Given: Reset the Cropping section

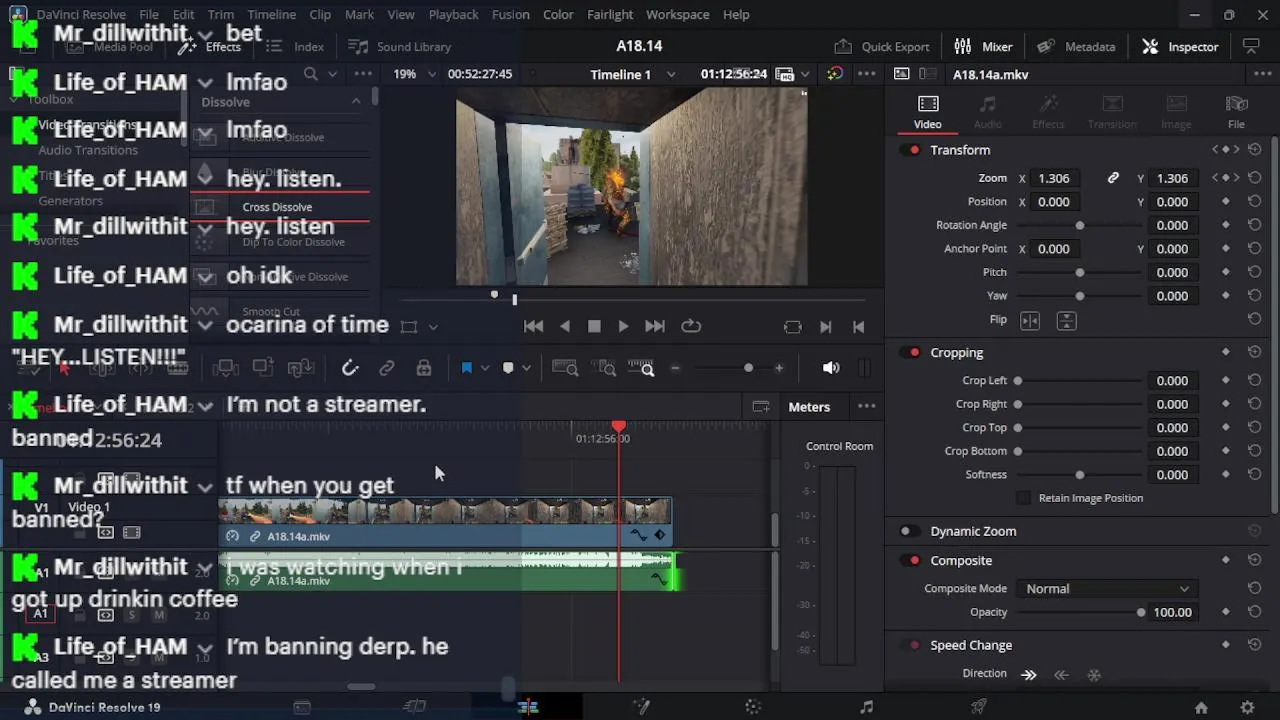Looking at the screenshot, I should click(x=1254, y=353).
